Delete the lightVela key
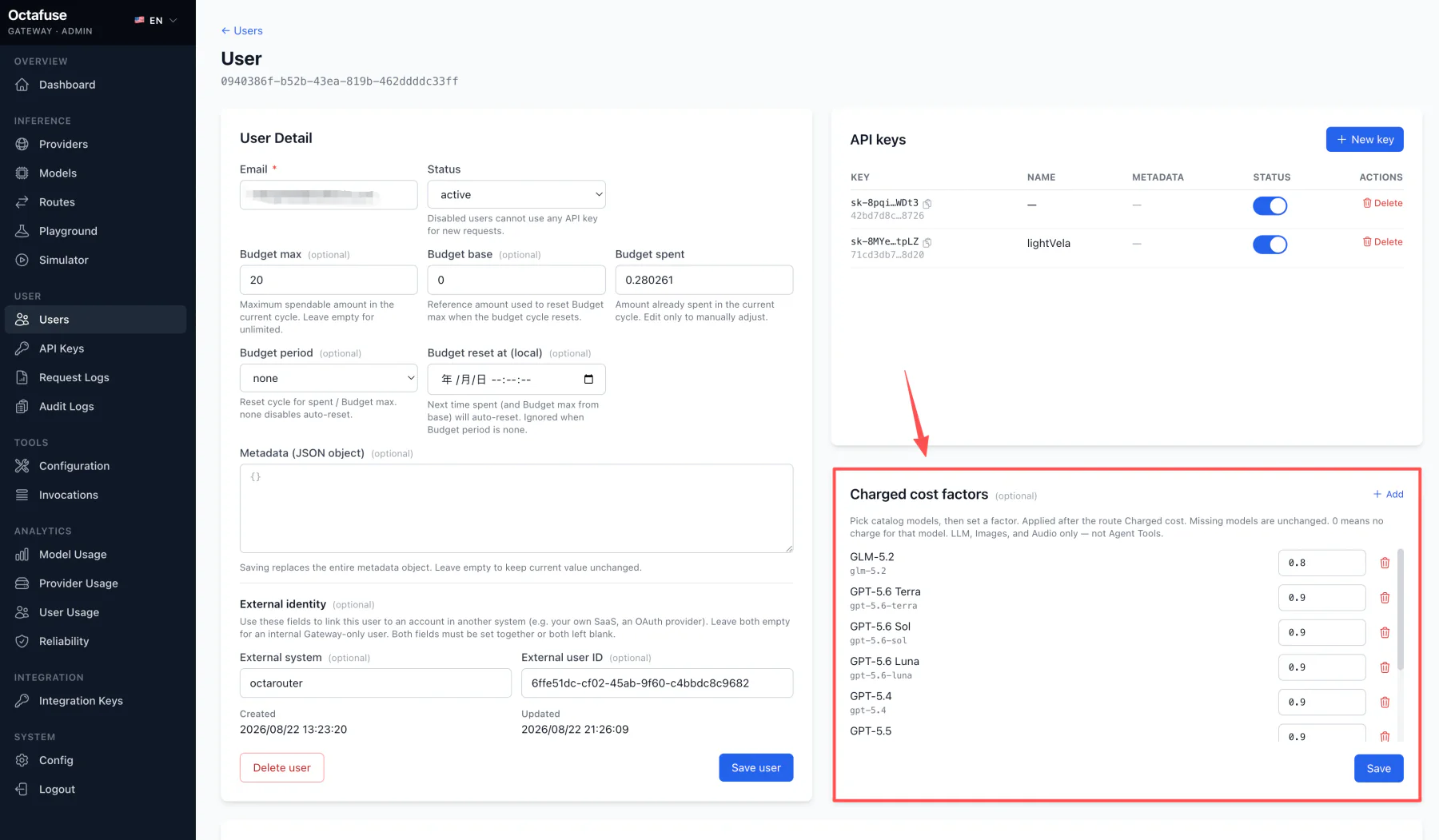 pyautogui.click(x=1382, y=241)
